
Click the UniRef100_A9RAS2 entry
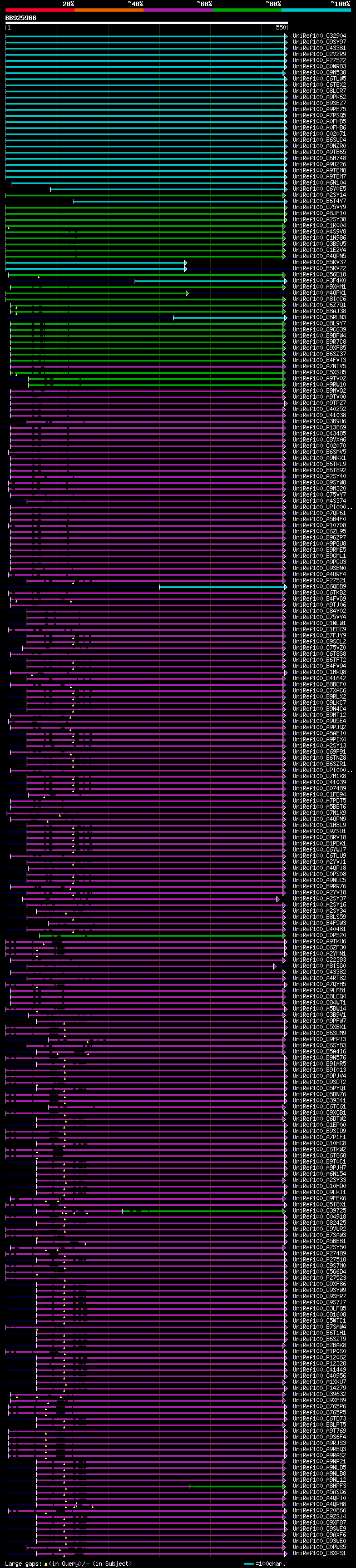(319, 1456)
